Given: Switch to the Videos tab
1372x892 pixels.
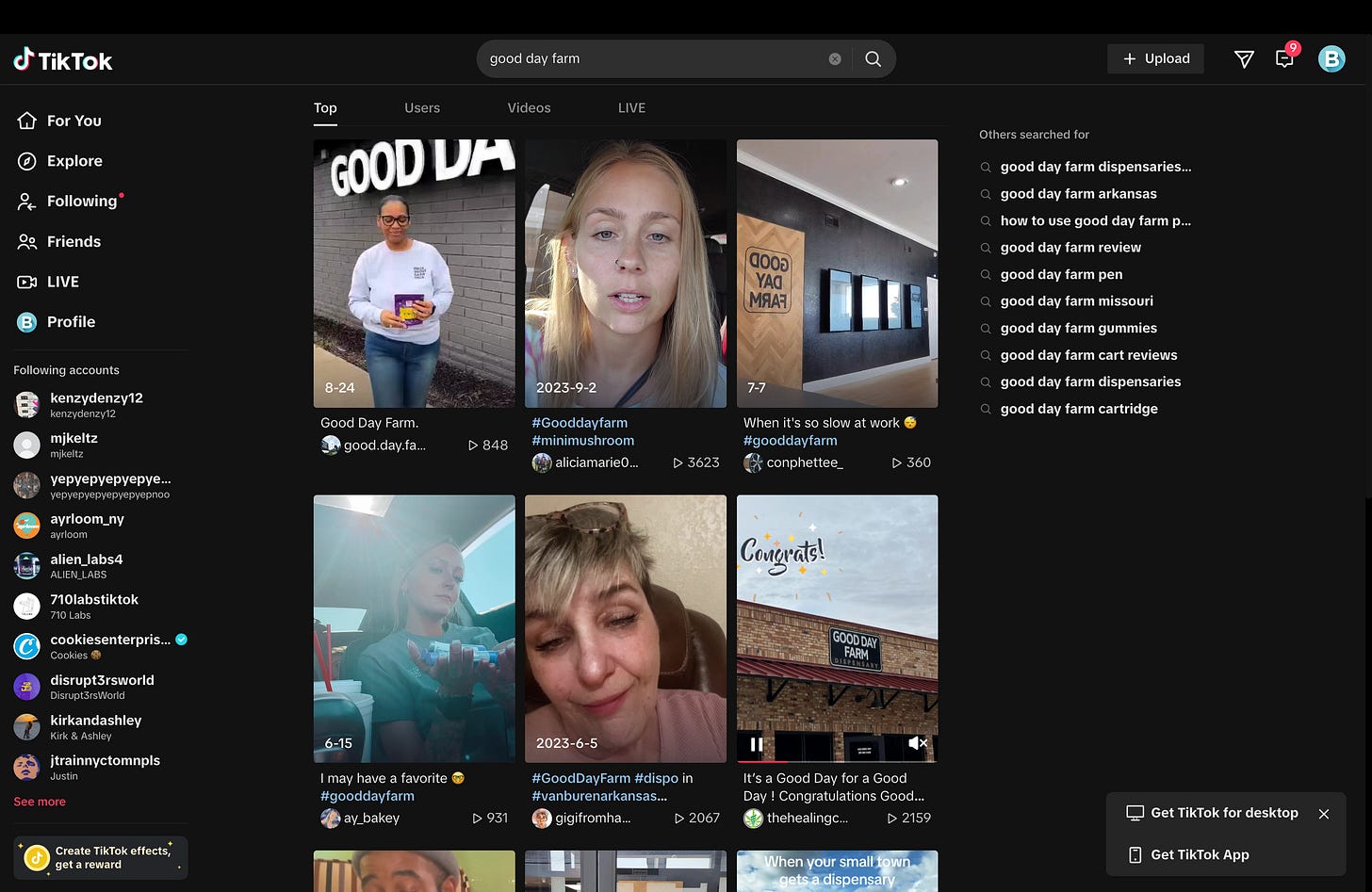Looking at the screenshot, I should [529, 108].
